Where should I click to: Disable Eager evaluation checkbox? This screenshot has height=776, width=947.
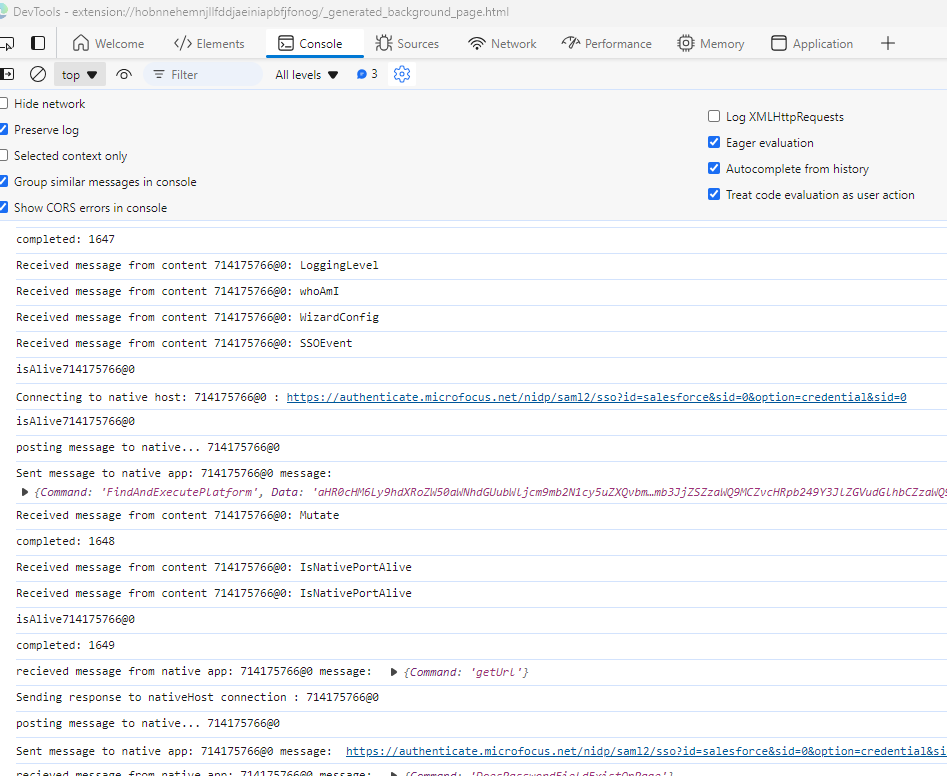point(714,143)
